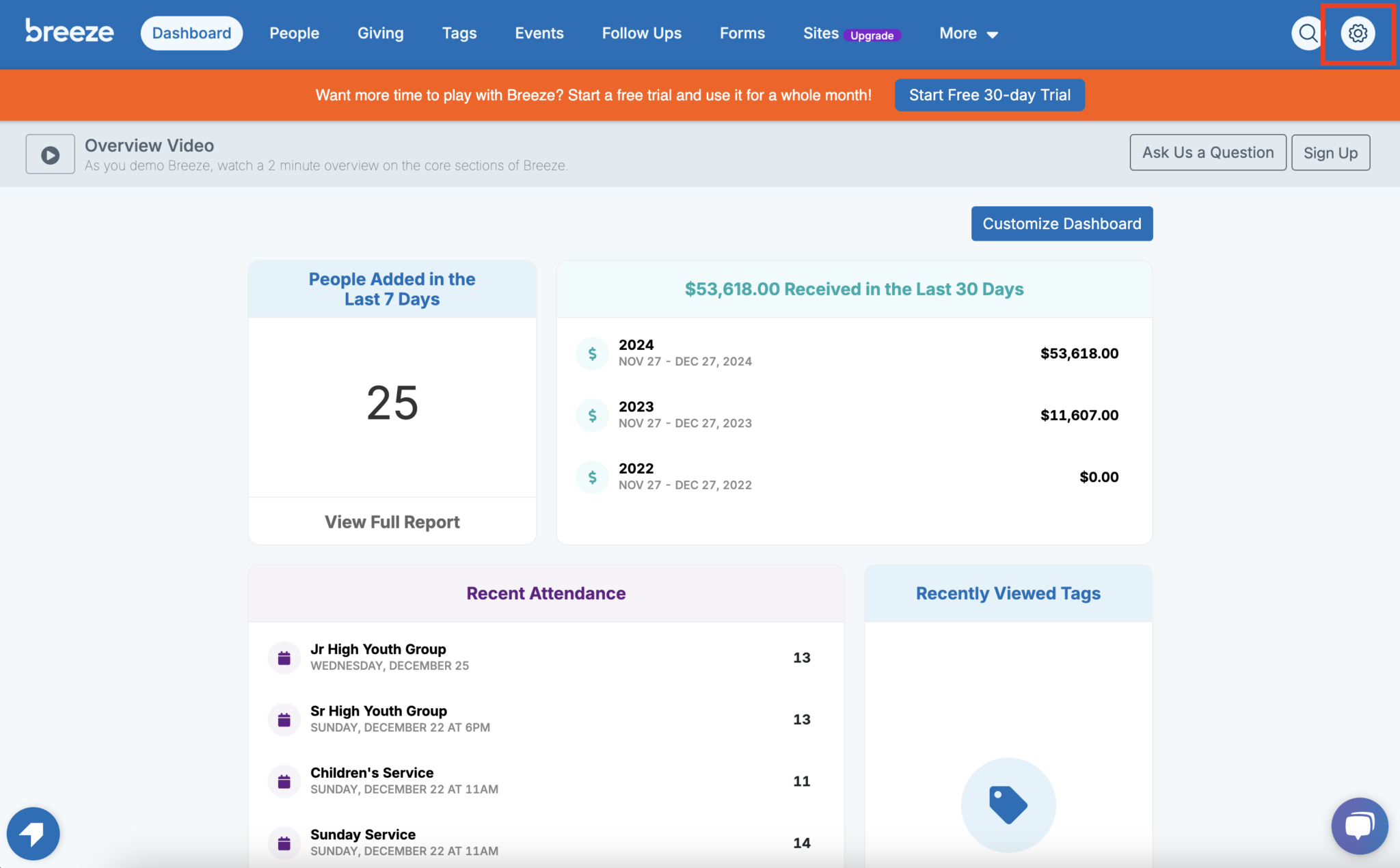Click the dollar icon for 2024 giving
Image resolution: width=1400 pixels, height=868 pixels.
592,353
